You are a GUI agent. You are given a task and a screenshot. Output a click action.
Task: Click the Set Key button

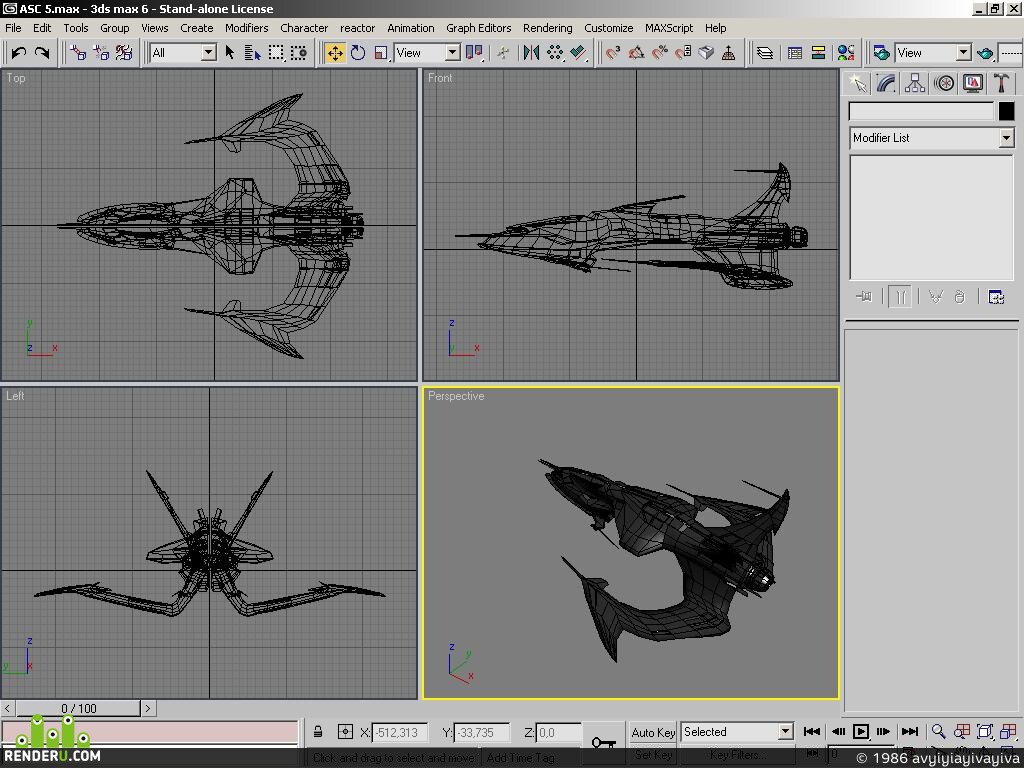[653, 755]
